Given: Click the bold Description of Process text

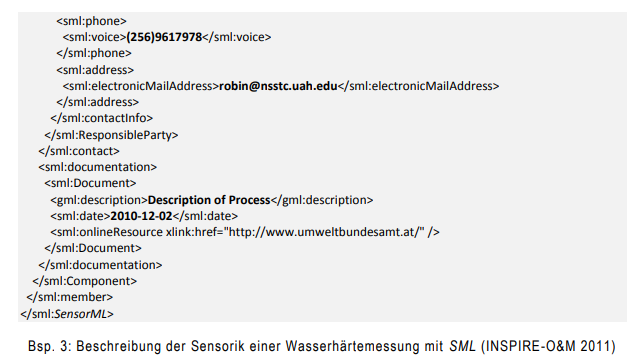Looking at the screenshot, I should click(209, 200).
